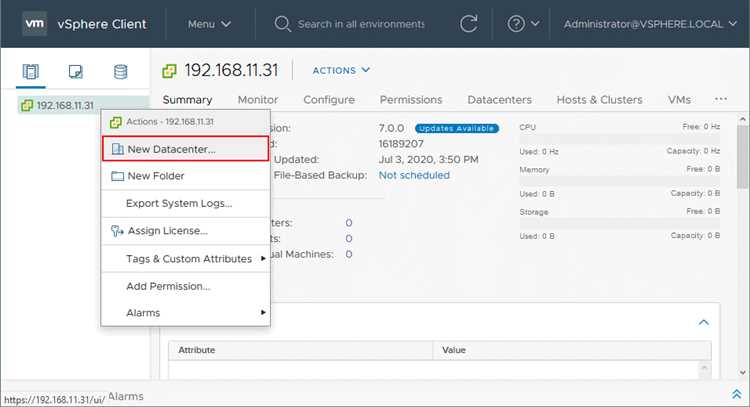Click the hosts count 0 link

click(x=349, y=239)
